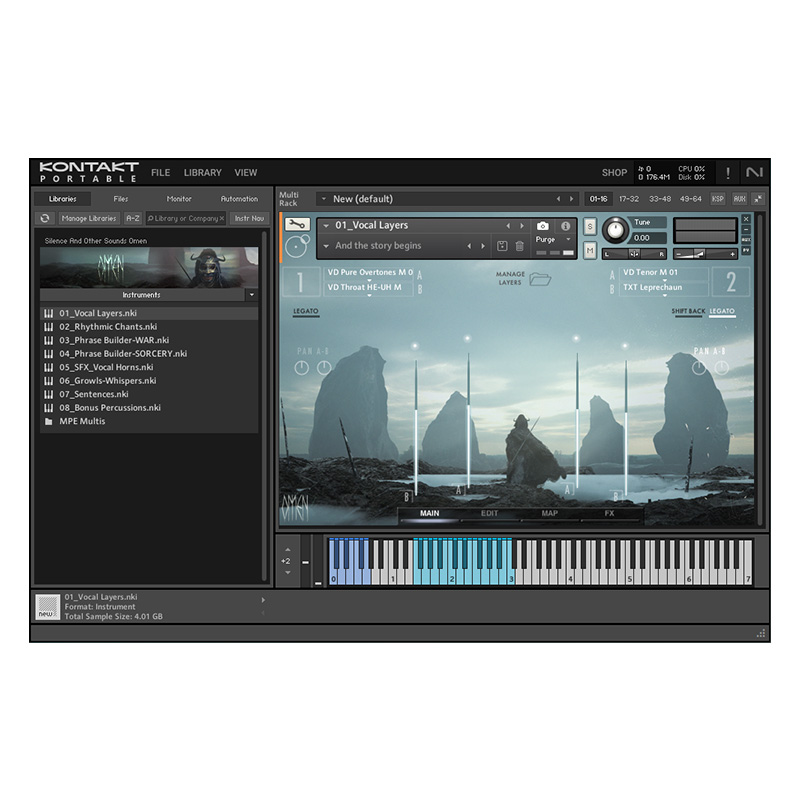Open the EDIT page tab
800x800 pixels.
pyautogui.click(x=489, y=514)
